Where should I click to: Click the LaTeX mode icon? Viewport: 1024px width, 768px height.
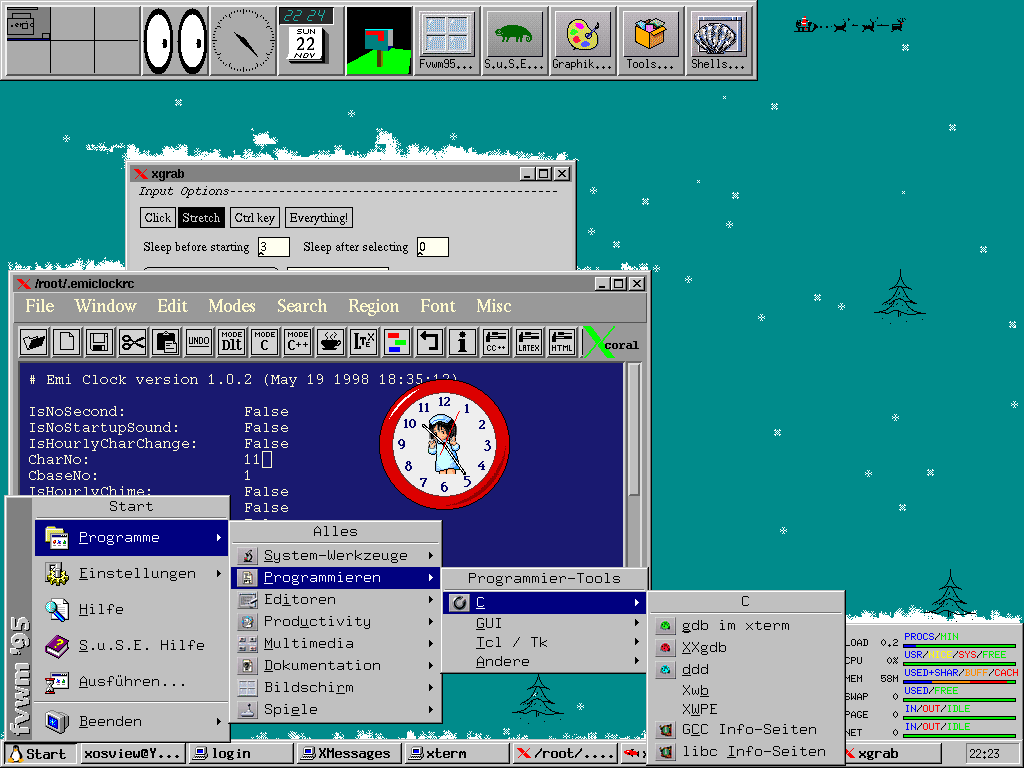pyautogui.click(x=364, y=342)
